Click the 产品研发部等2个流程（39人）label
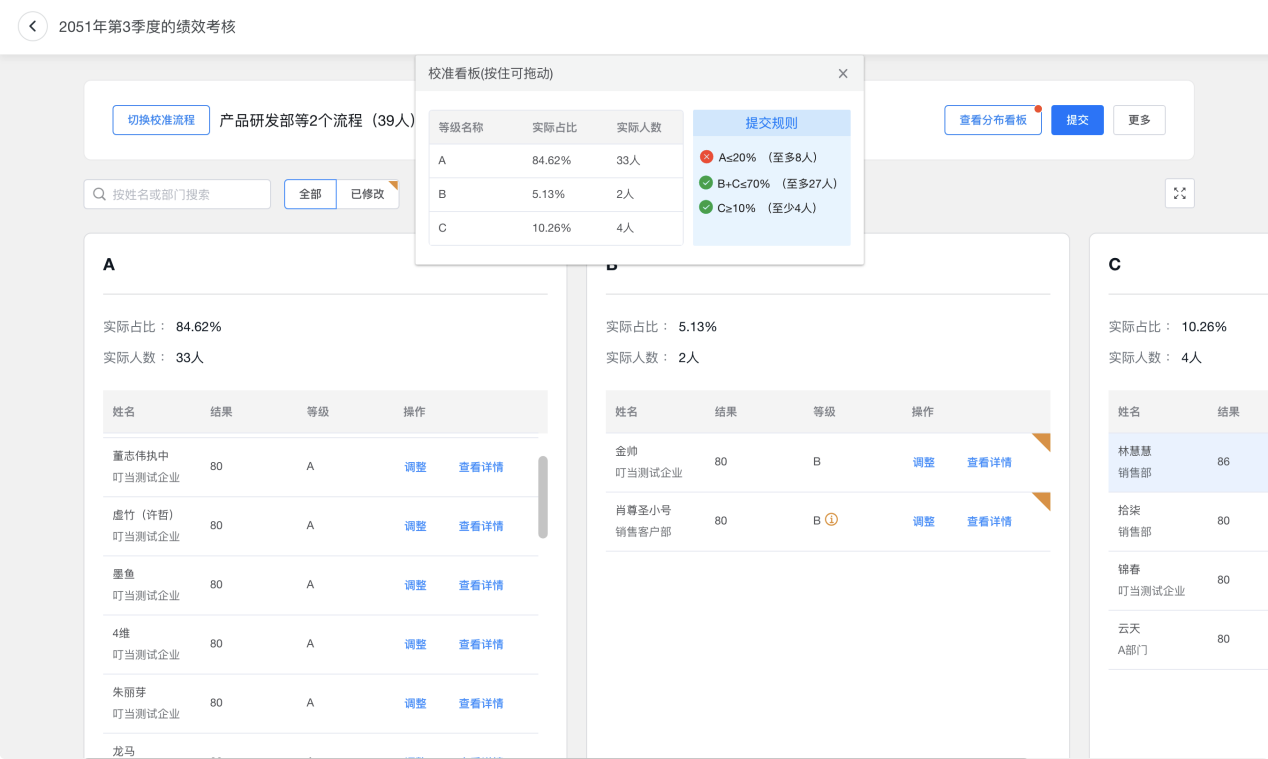This screenshot has height=759, width=1268. coord(318,120)
